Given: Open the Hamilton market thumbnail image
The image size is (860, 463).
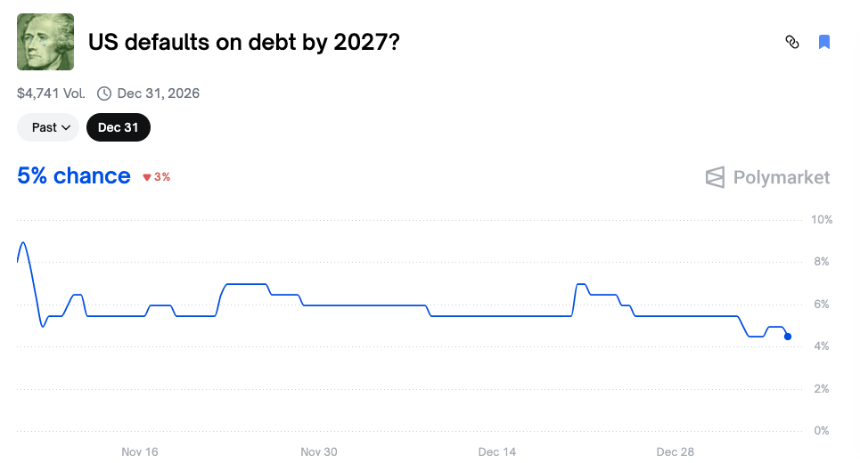Looking at the screenshot, I should 45,42.
